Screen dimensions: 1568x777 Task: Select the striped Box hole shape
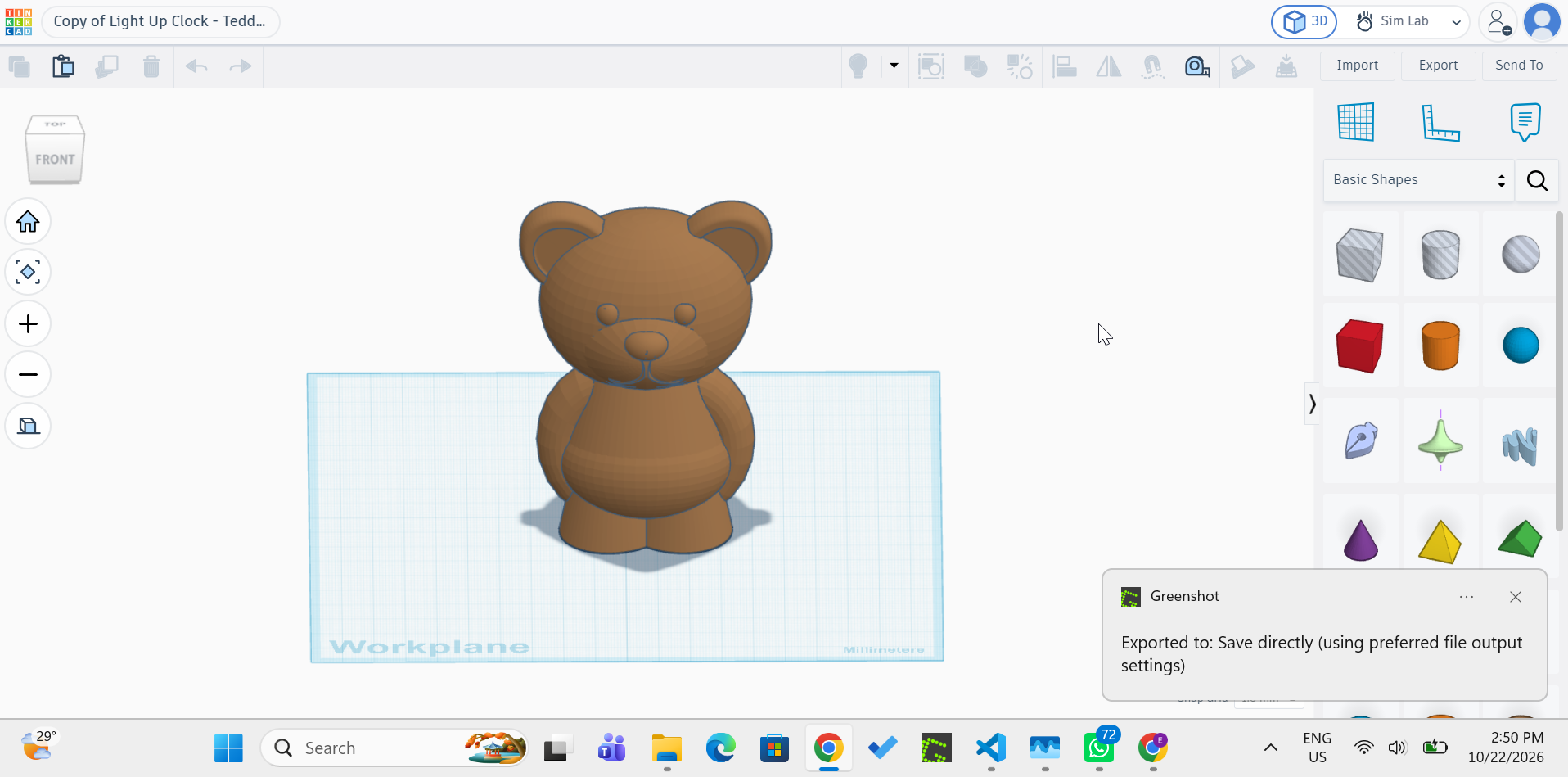(x=1360, y=255)
